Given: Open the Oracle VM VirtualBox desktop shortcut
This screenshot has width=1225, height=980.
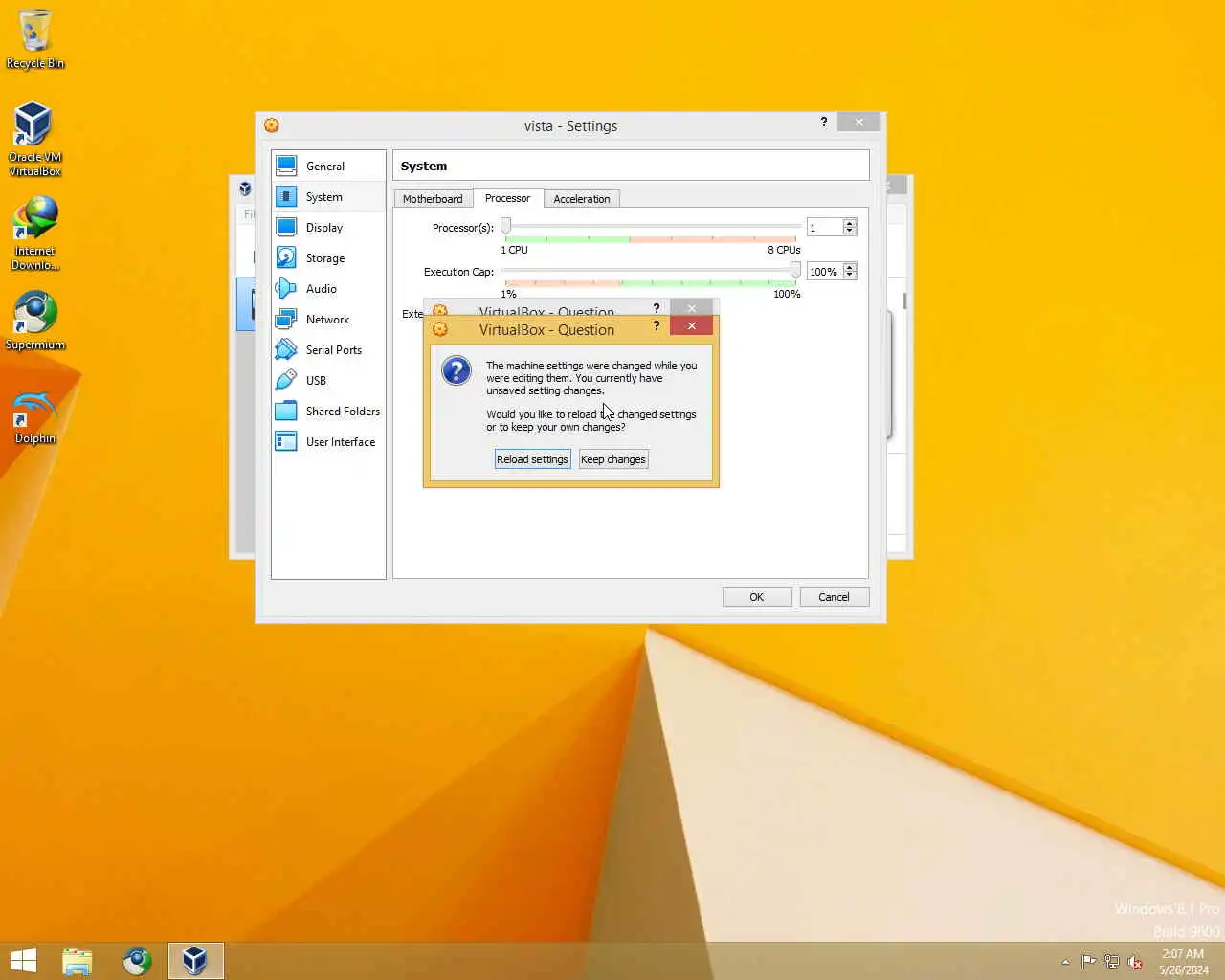Looking at the screenshot, I should point(35,140).
